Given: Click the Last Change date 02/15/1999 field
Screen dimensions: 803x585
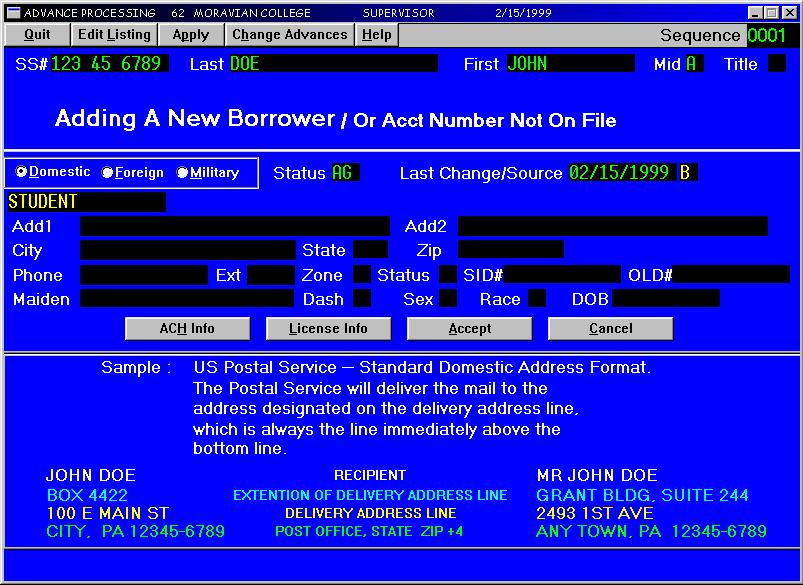Looking at the screenshot, I should coord(622,173).
